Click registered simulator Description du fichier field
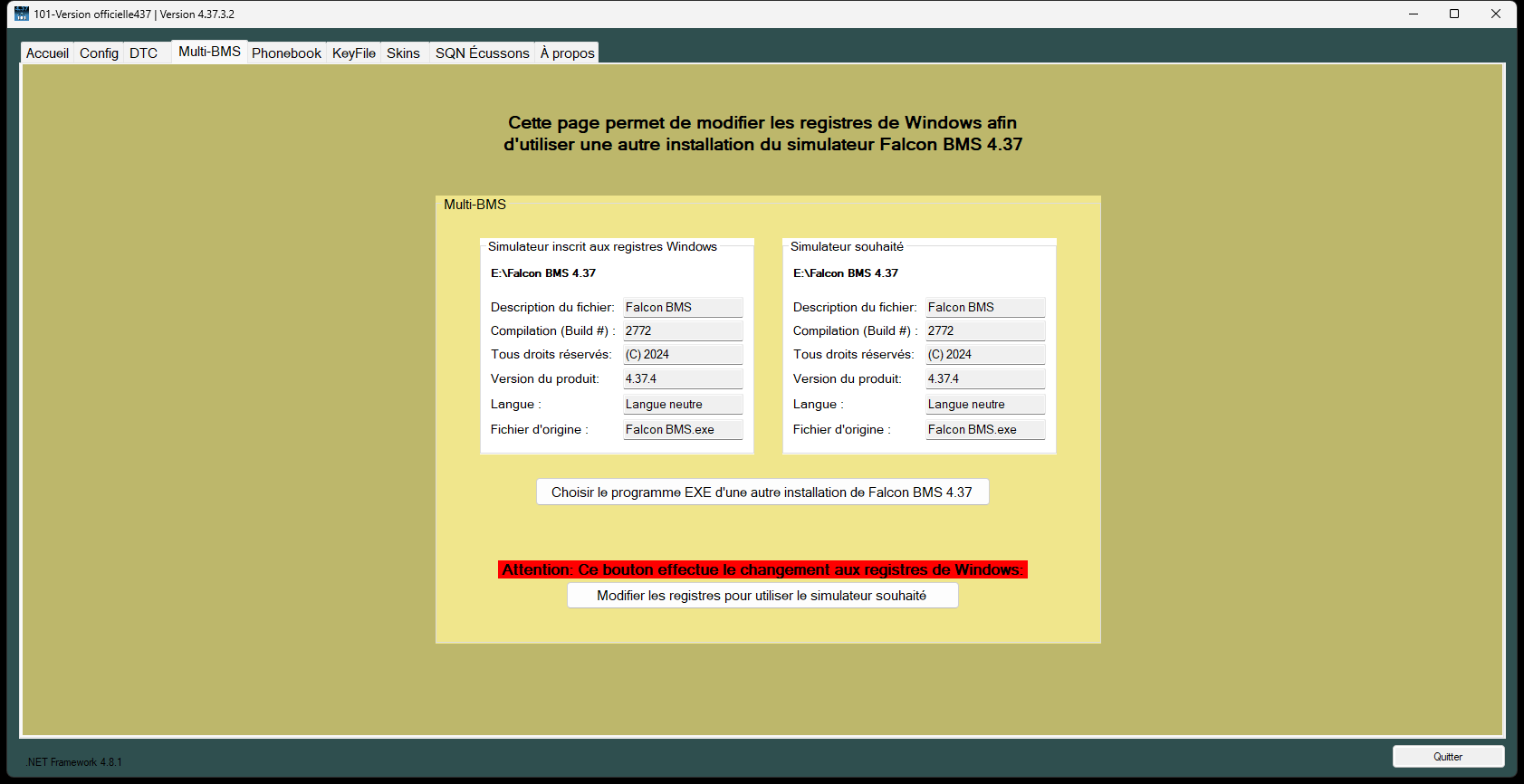 click(684, 307)
